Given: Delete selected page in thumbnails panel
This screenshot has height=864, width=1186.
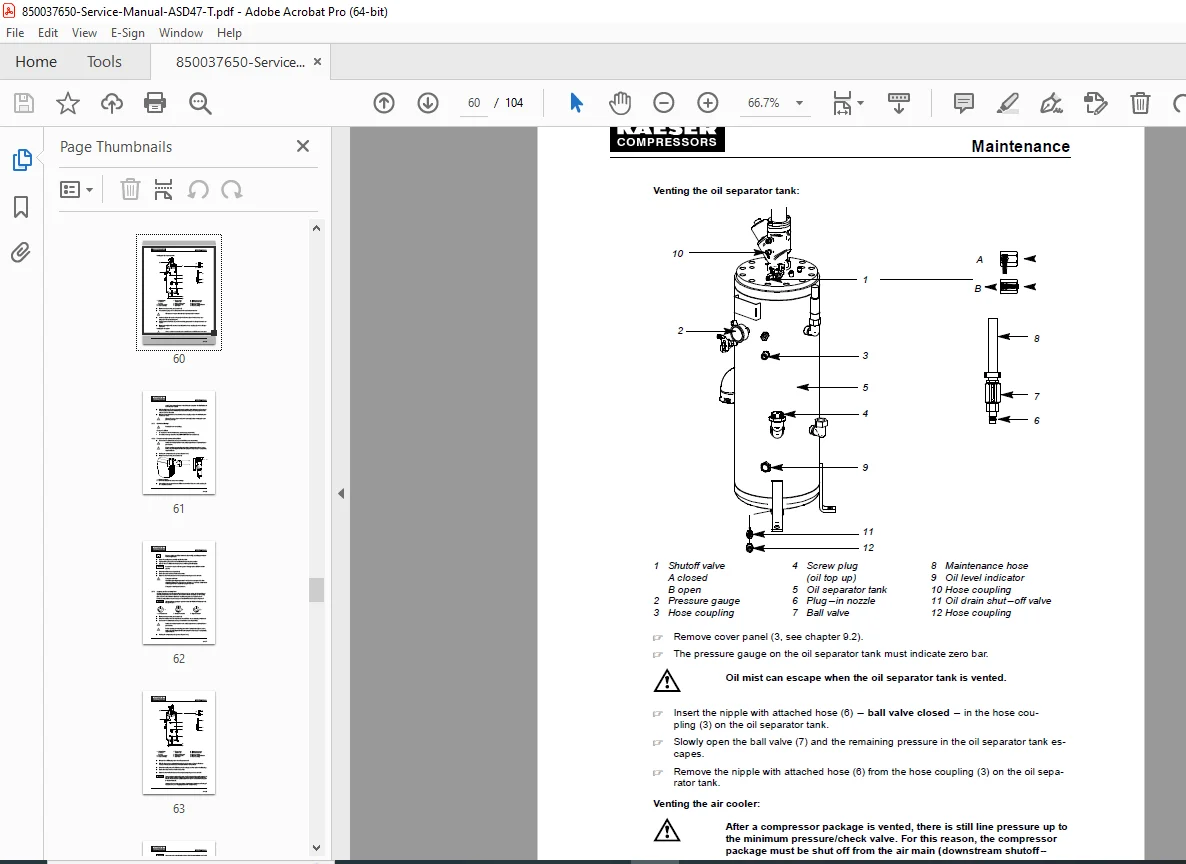Looking at the screenshot, I should pos(130,189).
